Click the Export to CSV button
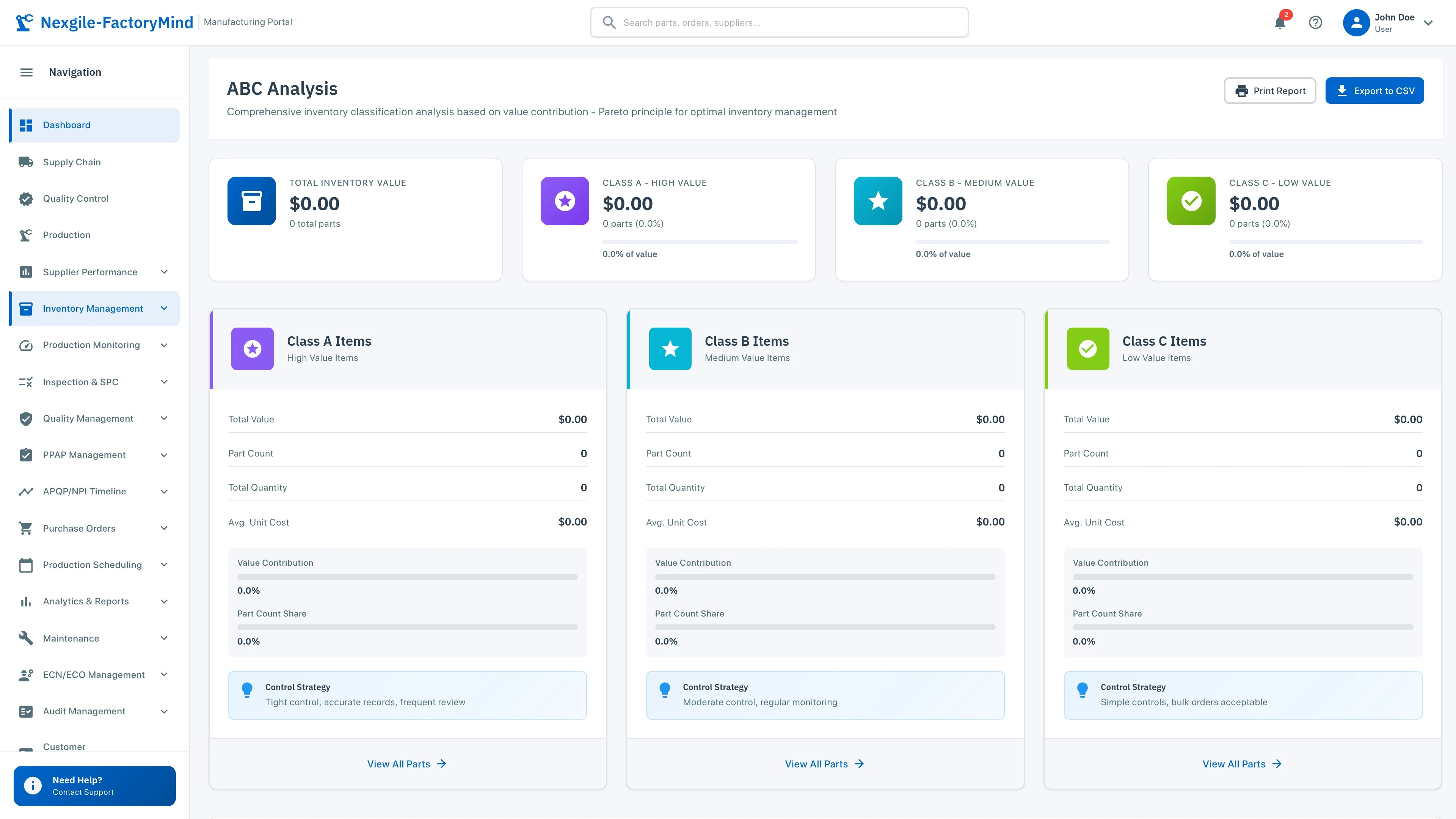Image resolution: width=1456 pixels, height=819 pixels. [1374, 91]
